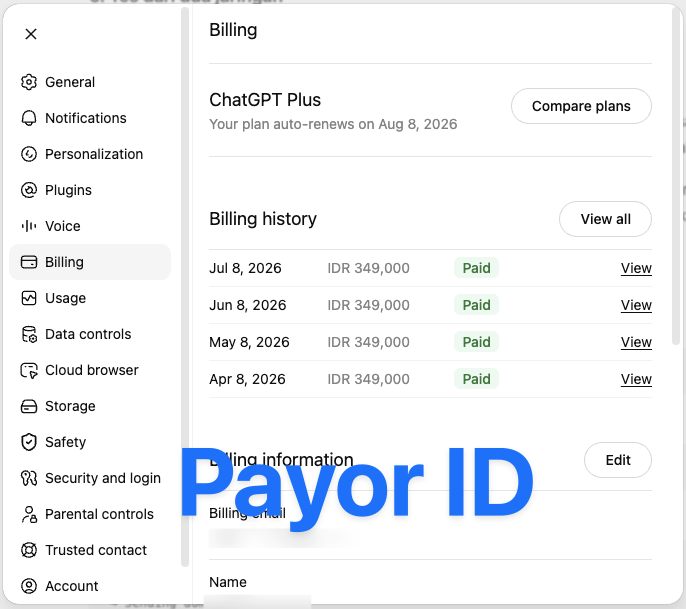Open the General settings tab
This screenshot has width=686, height=609.
(x=90, y=82)
